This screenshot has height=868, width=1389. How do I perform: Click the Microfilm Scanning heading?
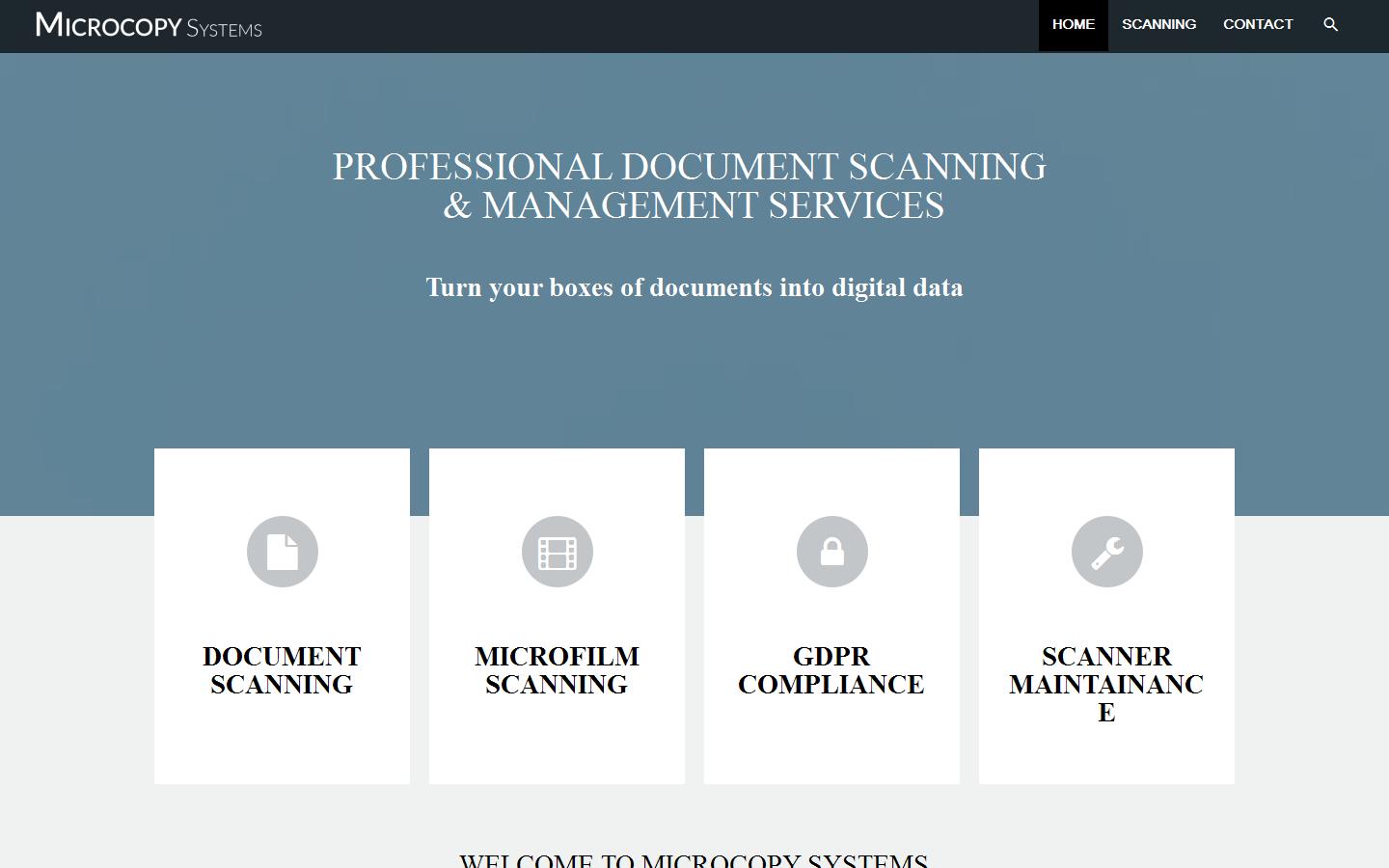[557, 670]
